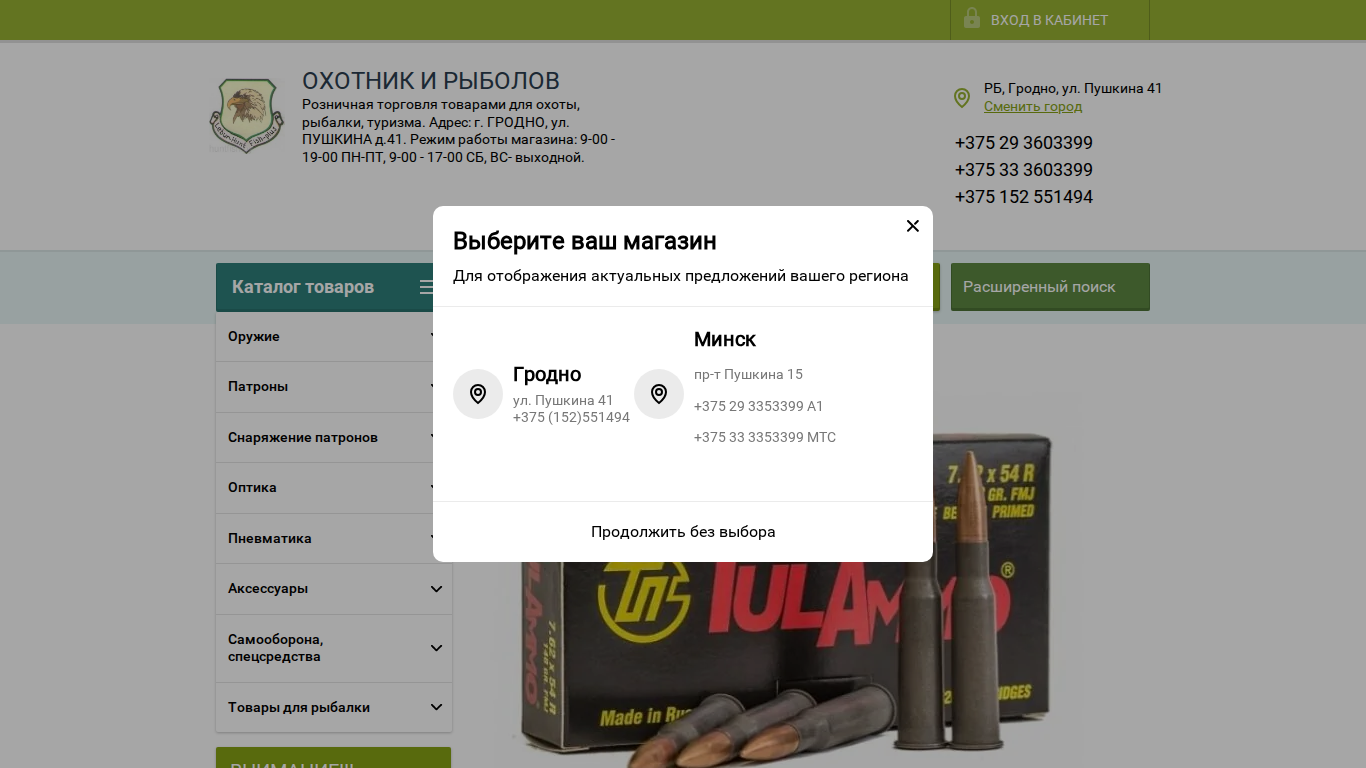The image size is (1366, 768).
Task: Click phone number +375 152 551494
Action: click(x=1024, y=197)
